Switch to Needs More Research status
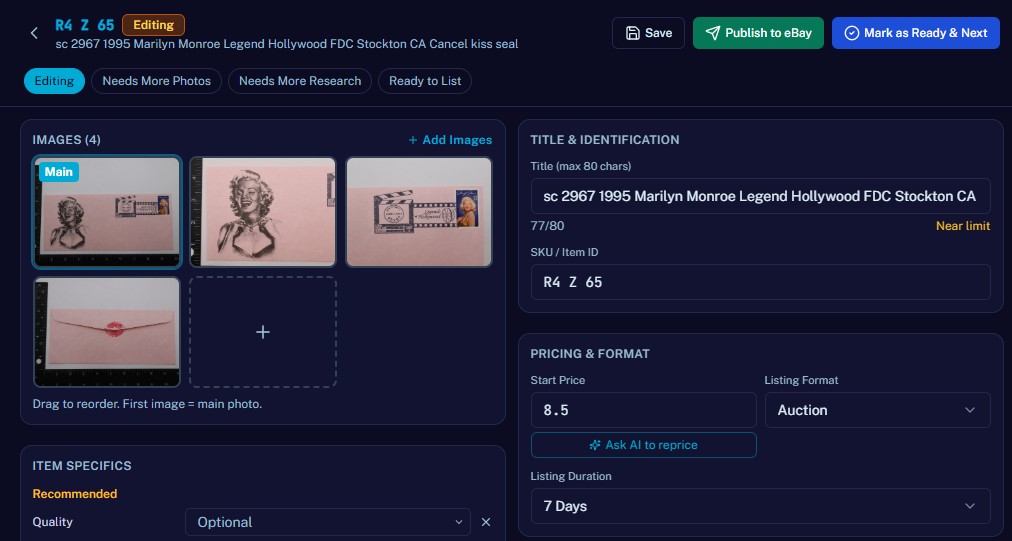The height and width of the screenshot is (541, 1012). [x=299, y=81]
